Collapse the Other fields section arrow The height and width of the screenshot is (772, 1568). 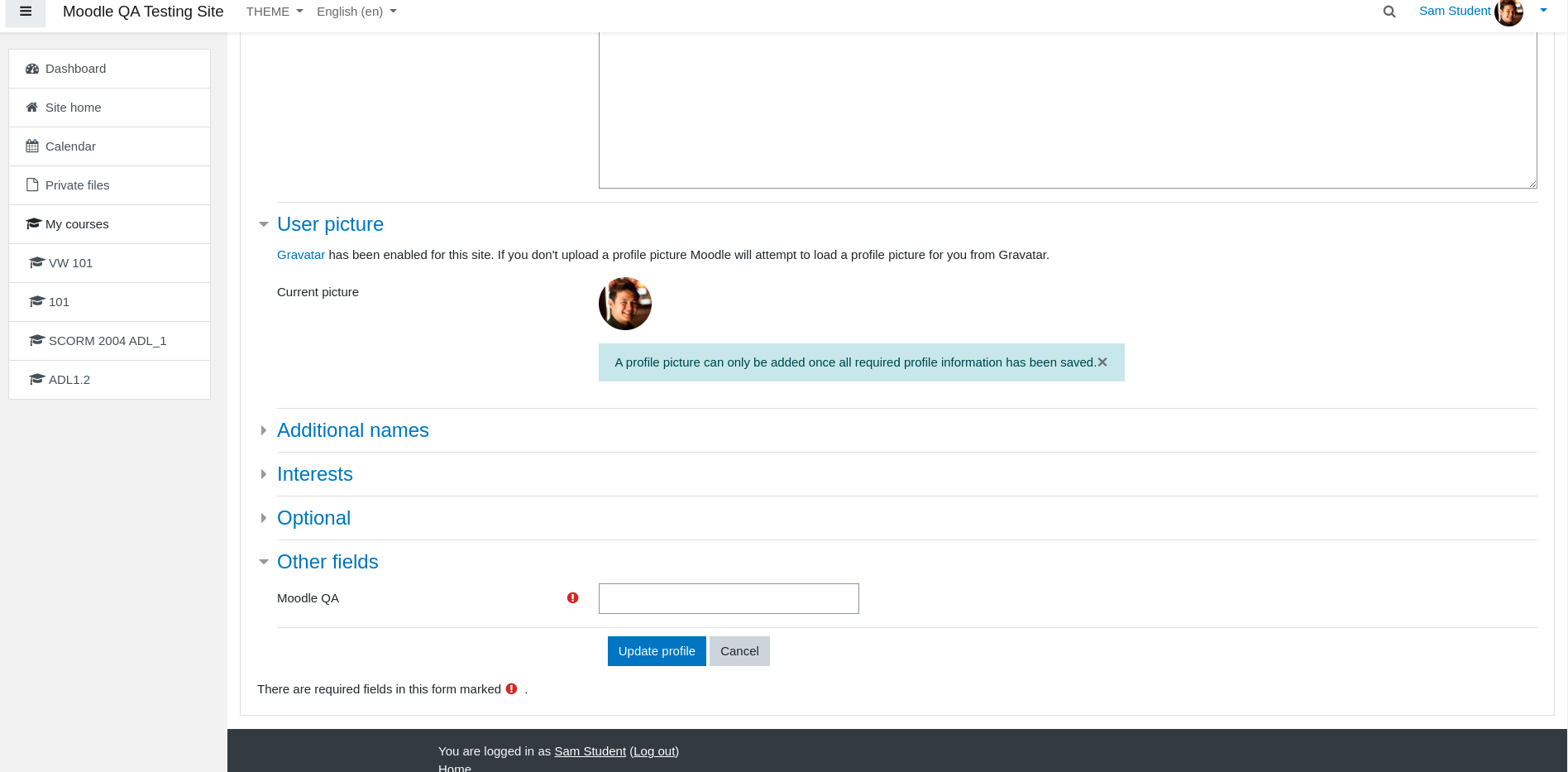pos(264,562)
